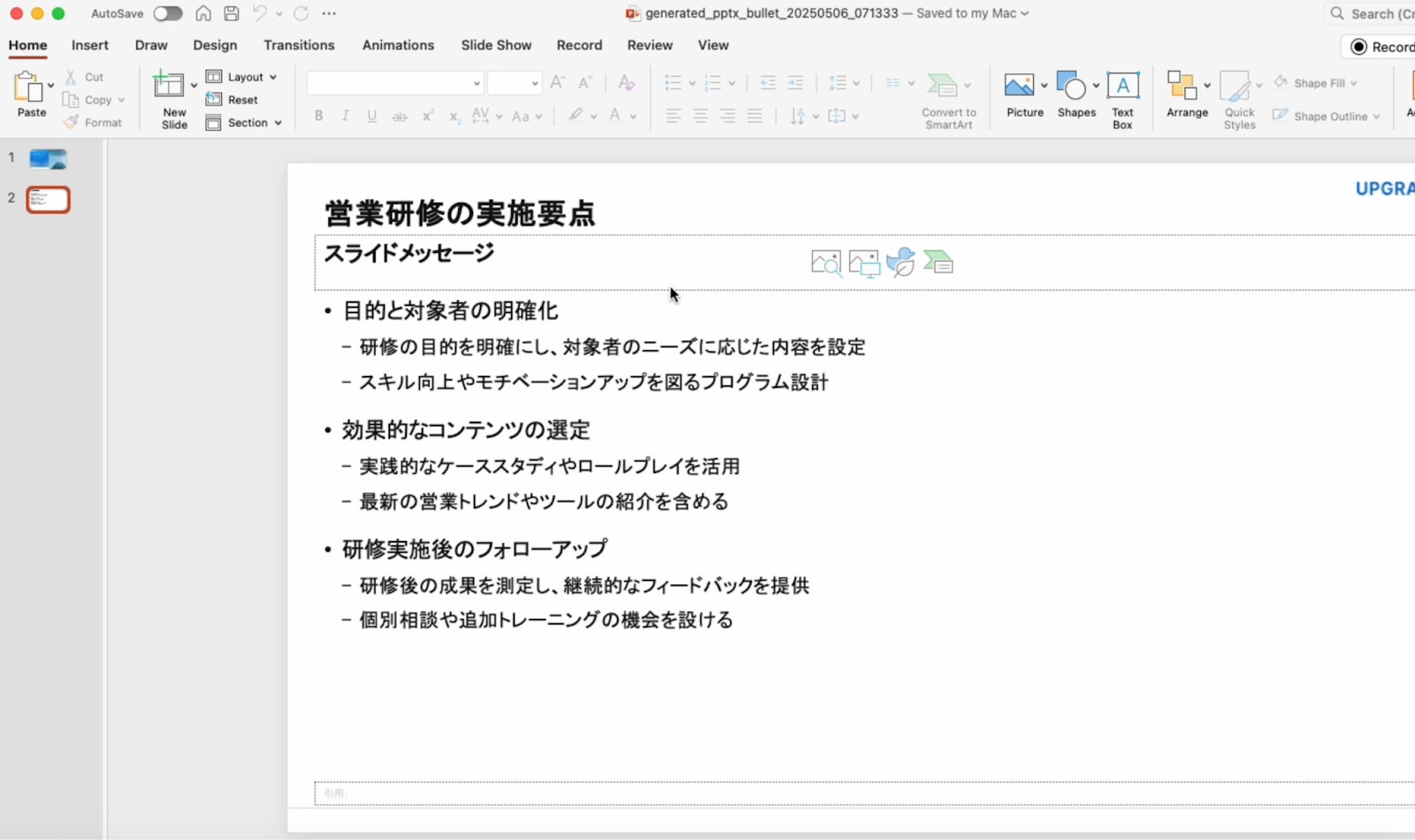
Task: Click the stock images placeholder icon
Action: (826, 263)
